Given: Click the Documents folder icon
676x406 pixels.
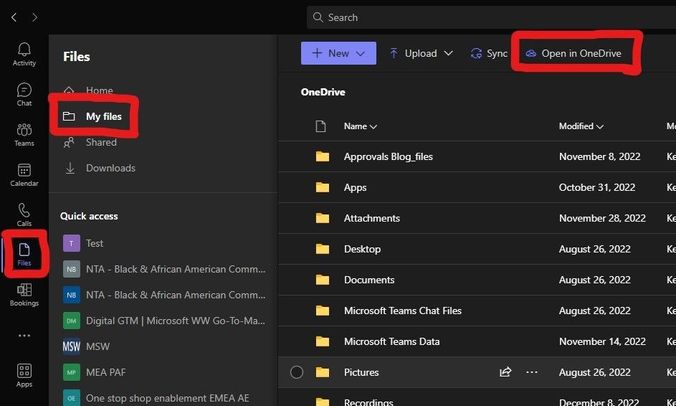Looking at the screenshot, I should pyautogui.click(x=322, y=280).
